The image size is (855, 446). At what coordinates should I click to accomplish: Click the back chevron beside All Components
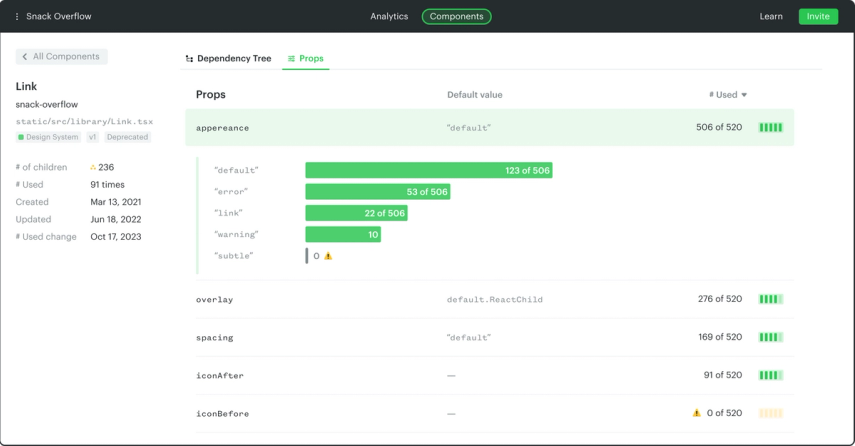point(25,57)
